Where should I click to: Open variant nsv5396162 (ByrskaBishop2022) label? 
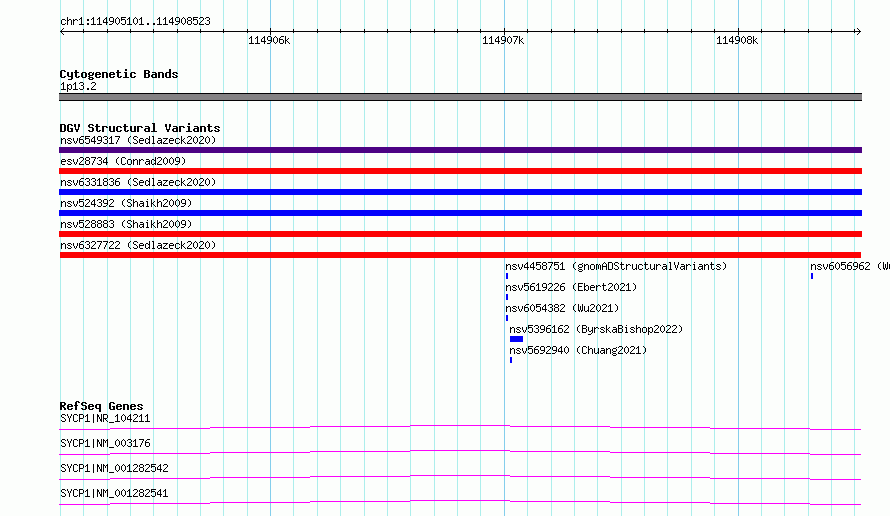(x=596, y=329)
